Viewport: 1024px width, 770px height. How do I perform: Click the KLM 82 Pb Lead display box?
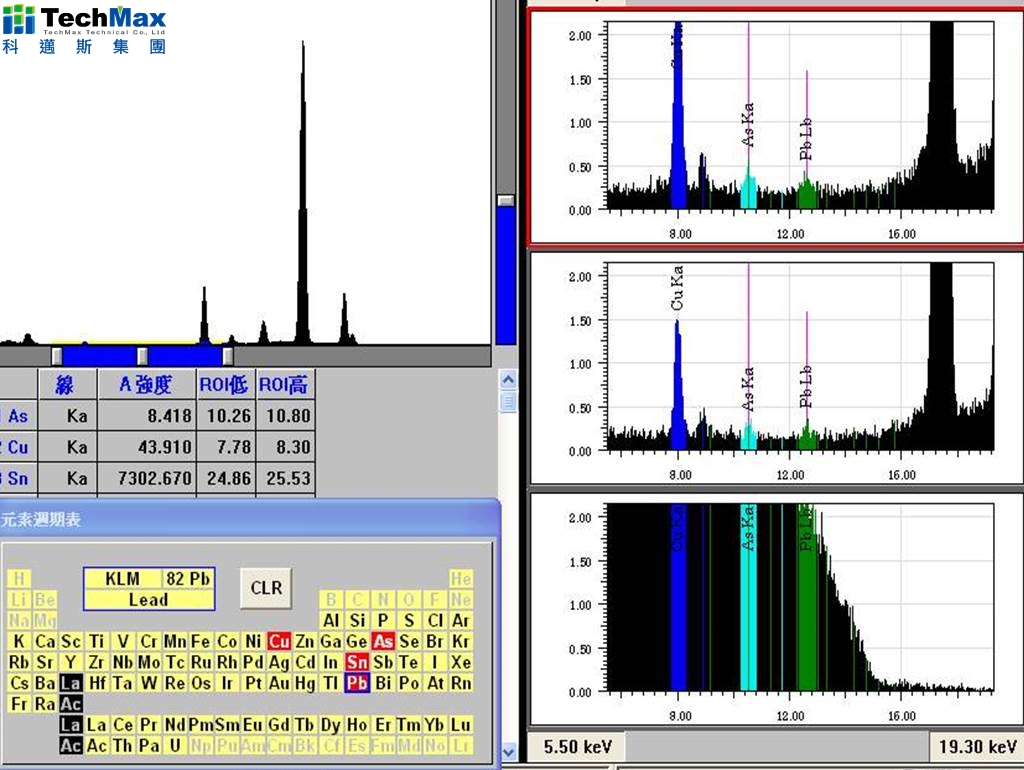click(x=149, y=589)
